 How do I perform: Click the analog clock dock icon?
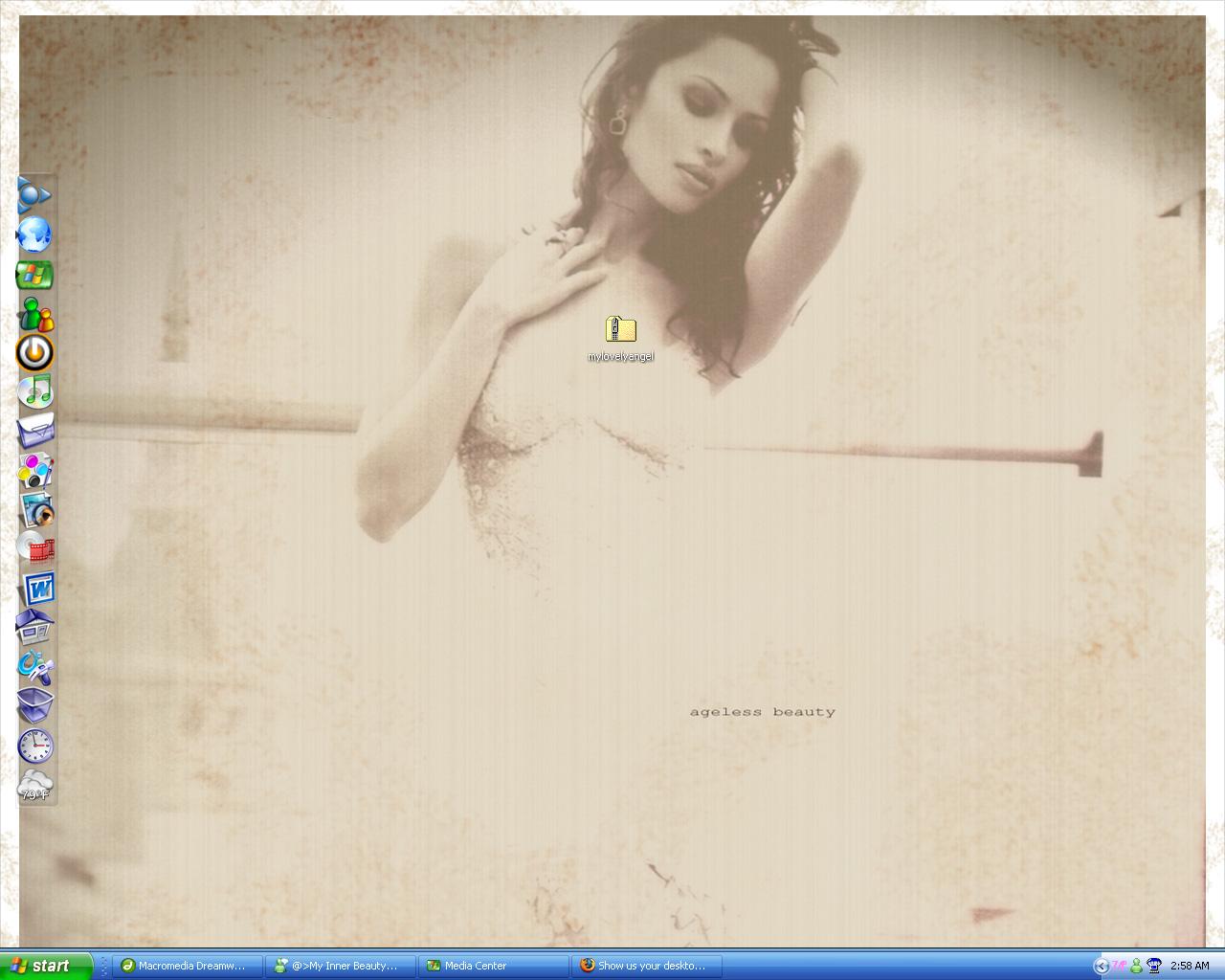point(35,746)
